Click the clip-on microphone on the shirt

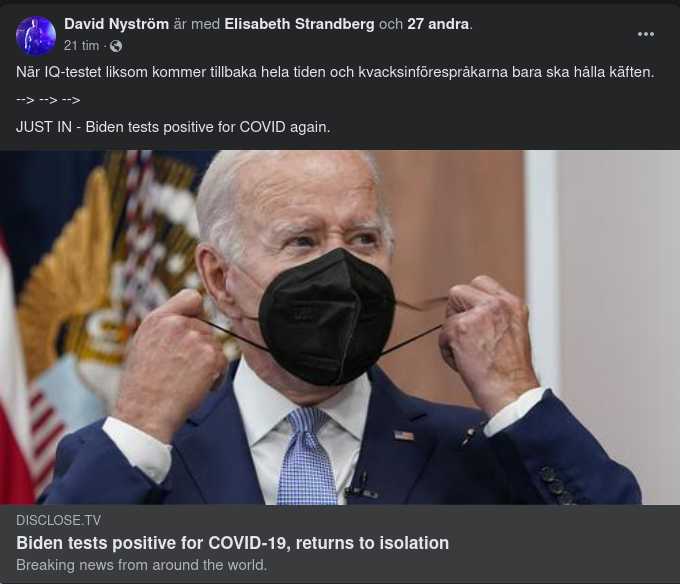(x=360, y=487)
